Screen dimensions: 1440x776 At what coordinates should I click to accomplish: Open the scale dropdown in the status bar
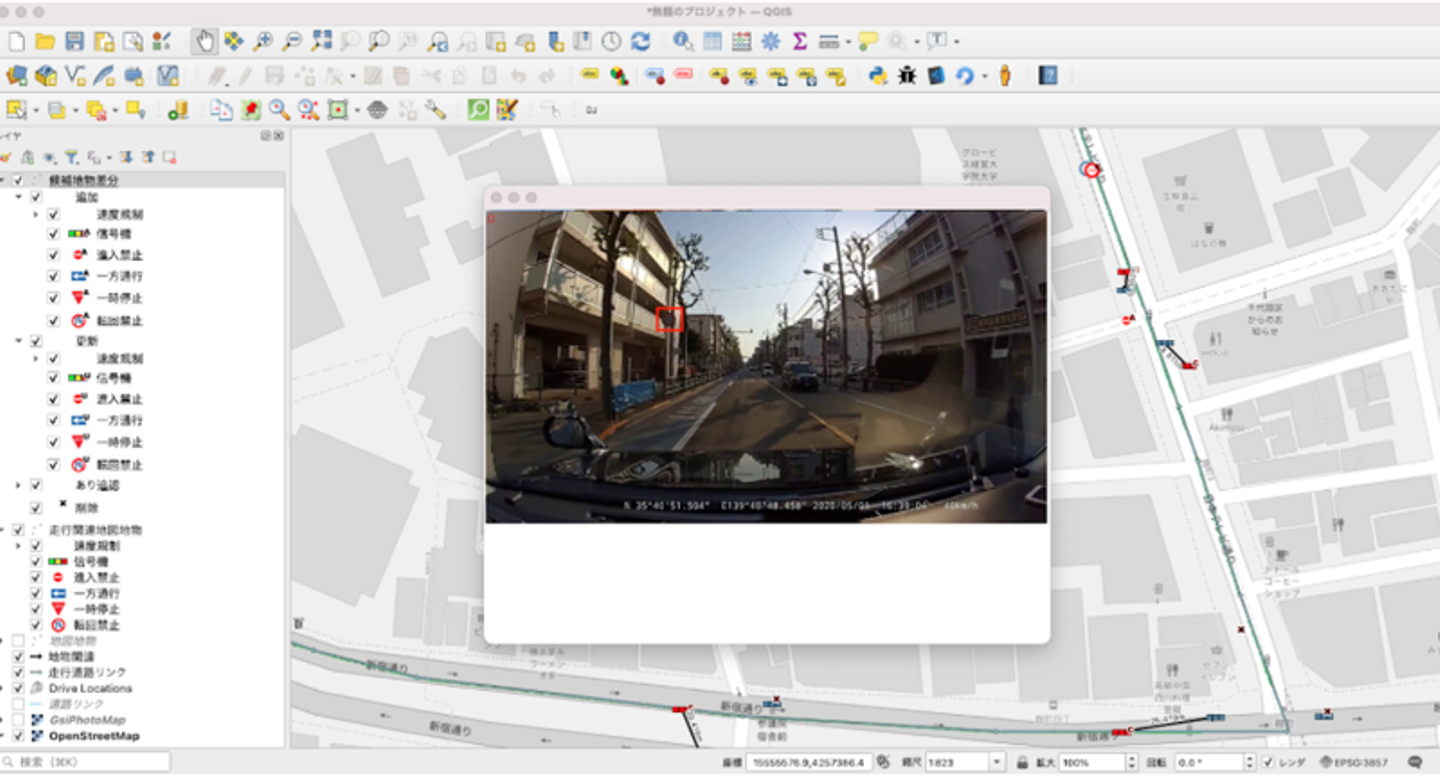pos(996,762)
